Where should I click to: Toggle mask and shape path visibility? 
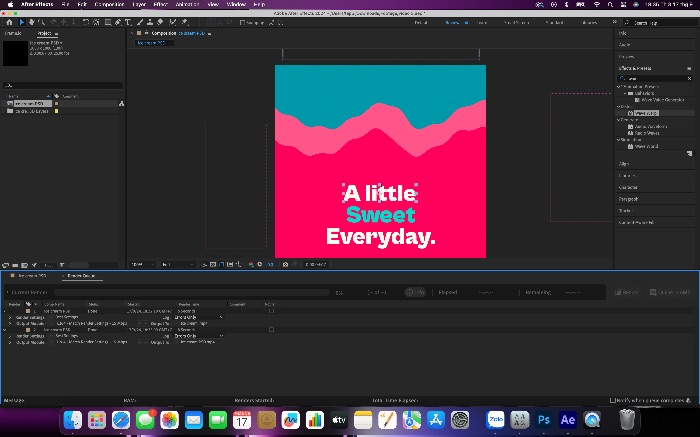pos(221,264)
